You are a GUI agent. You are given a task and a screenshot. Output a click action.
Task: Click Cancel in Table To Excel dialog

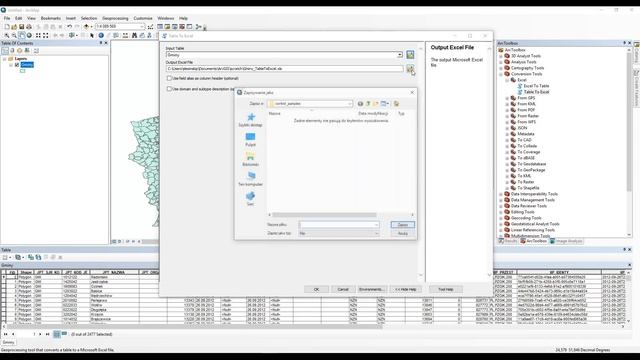343,289
